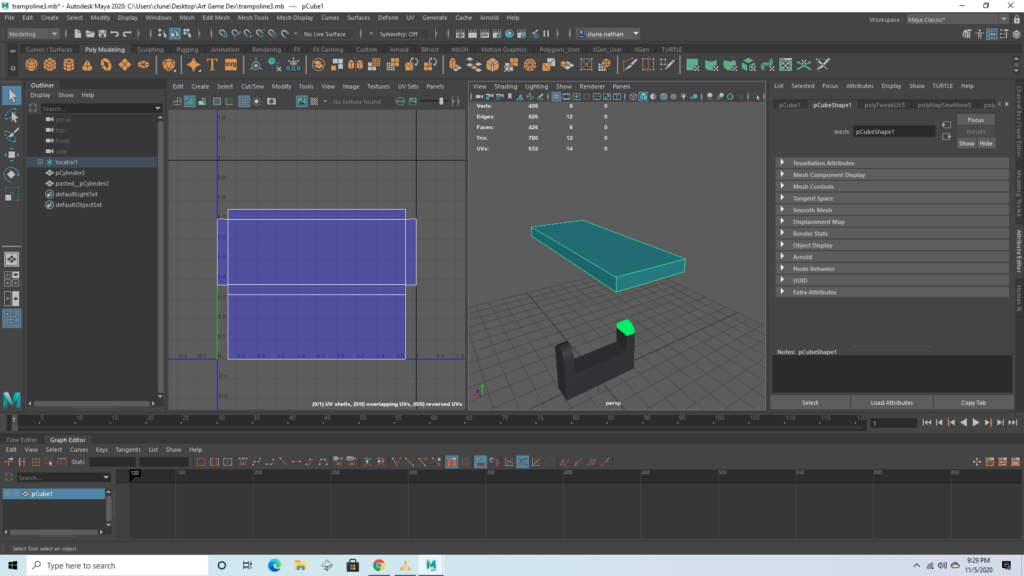The image size is (1024, 576).
Task: Switch to the Sculpting shelf tab
Action: tap(150, 48)
